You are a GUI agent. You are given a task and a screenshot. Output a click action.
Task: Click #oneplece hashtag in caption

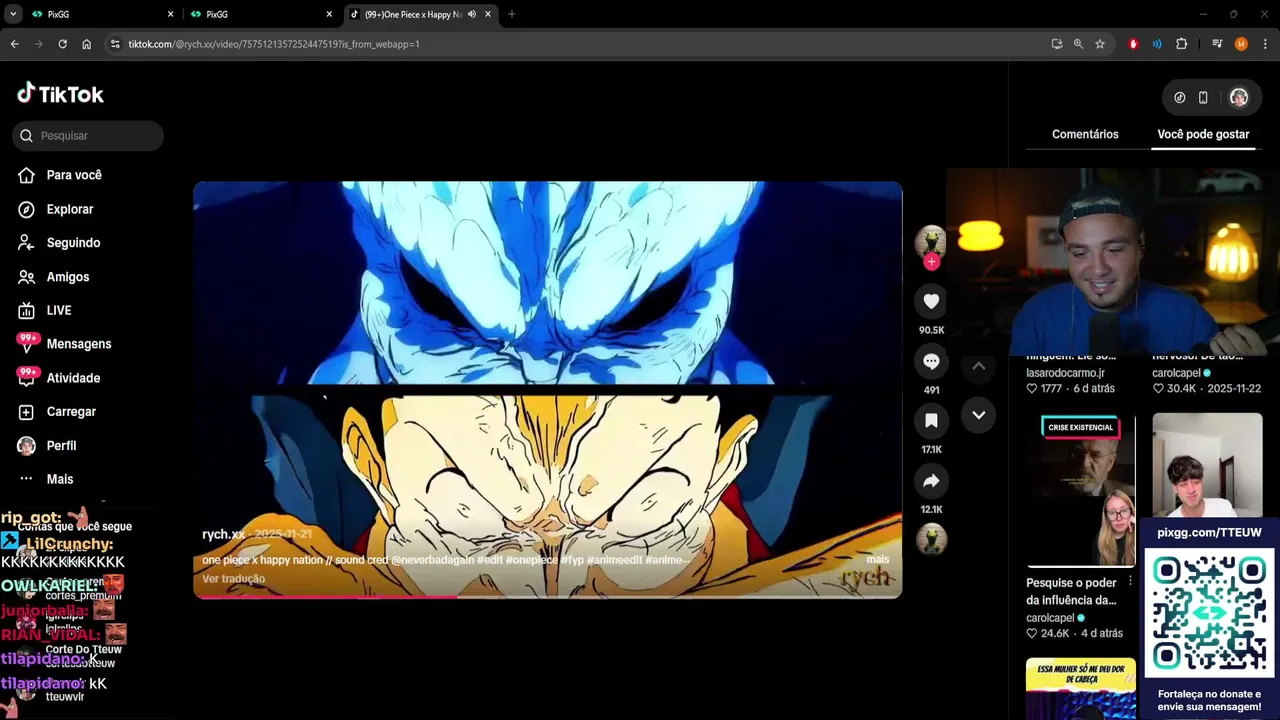(531, 560)
